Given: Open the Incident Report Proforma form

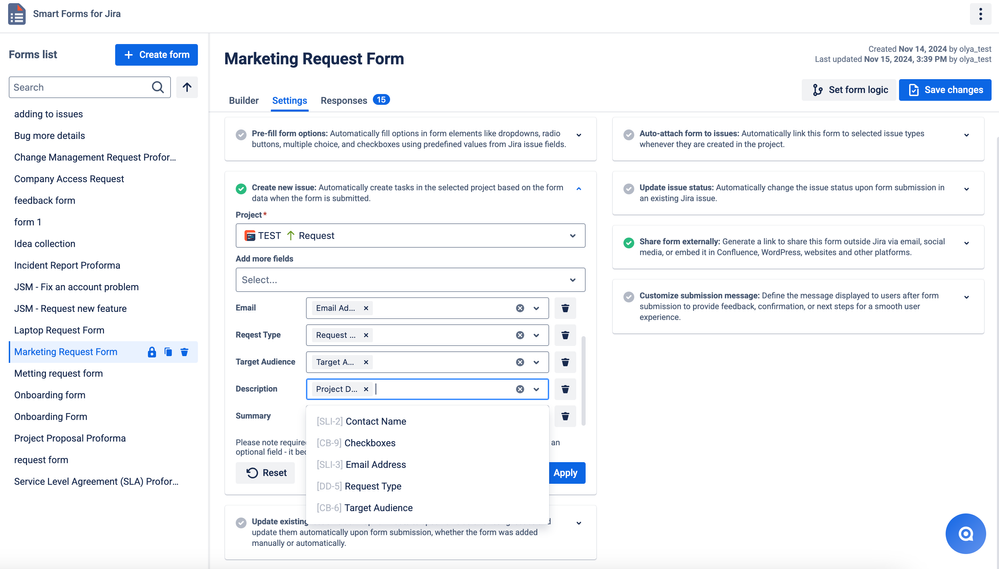Looking at the screenshot, I should tap(67, 265).
